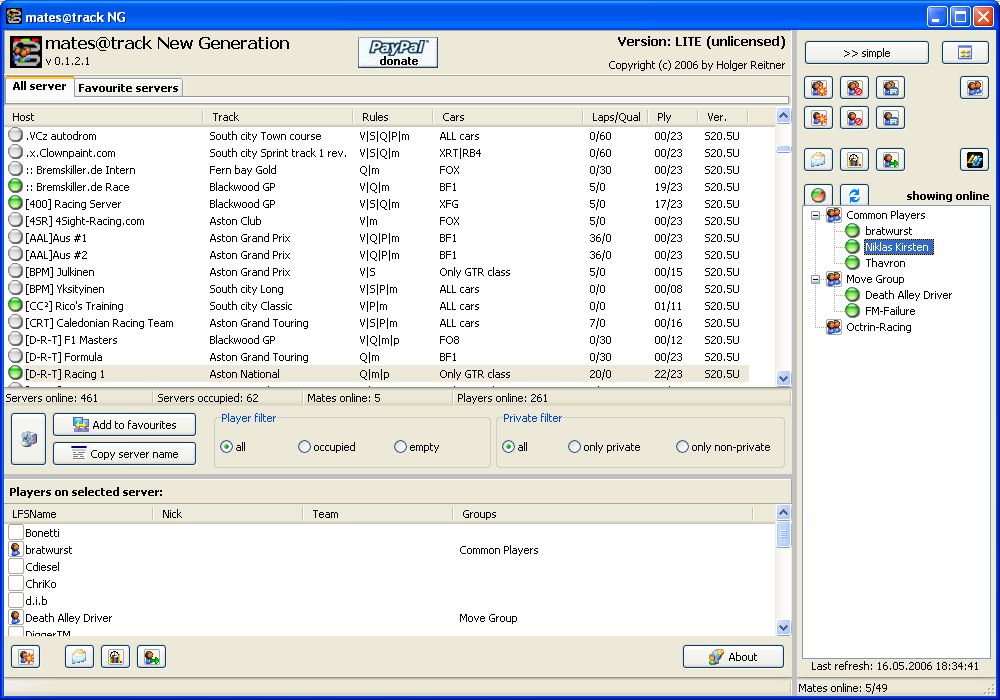Open the All server tab
1000x700 pixels.
point(39,87)
